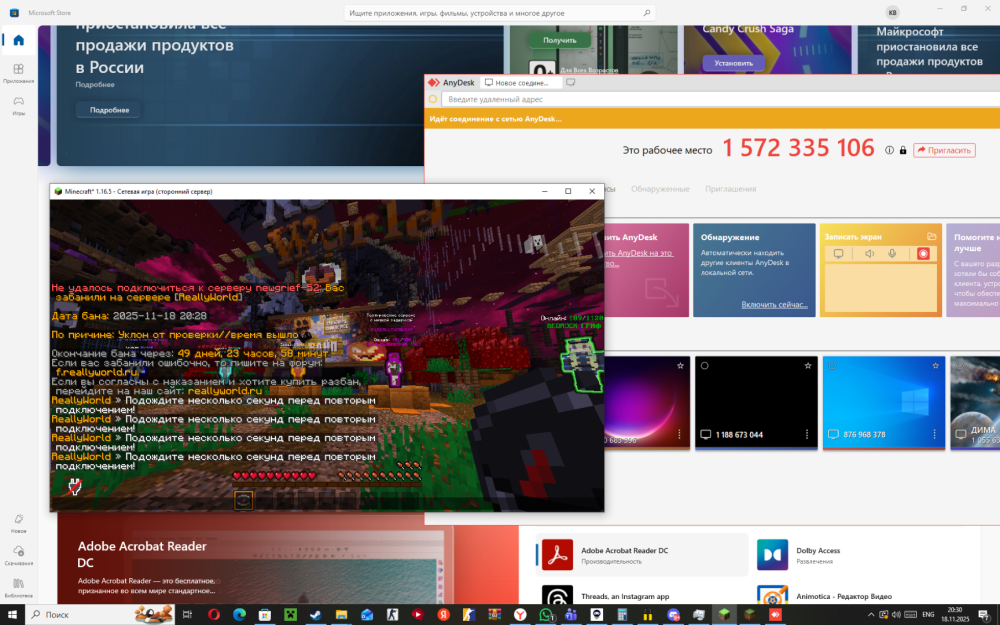Click the green Получить button
1000x625 pixels.
559,40
